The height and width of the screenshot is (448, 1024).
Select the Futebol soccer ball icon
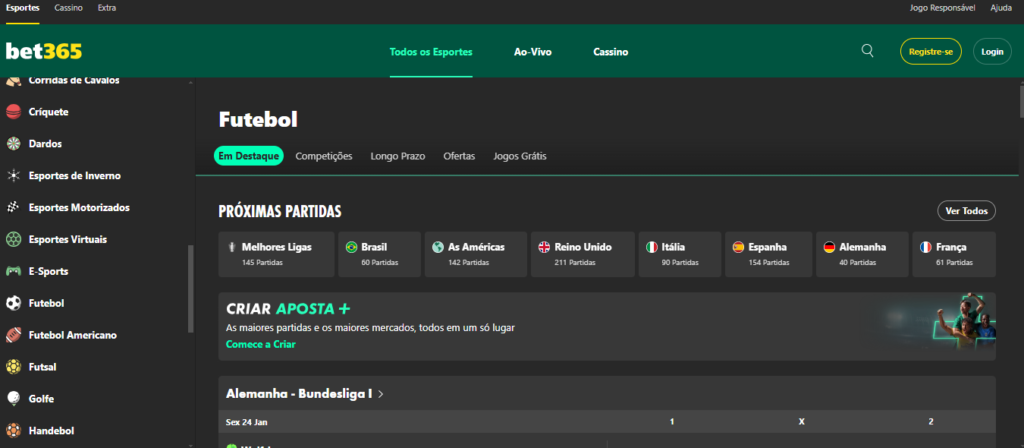tap(14, 303)
